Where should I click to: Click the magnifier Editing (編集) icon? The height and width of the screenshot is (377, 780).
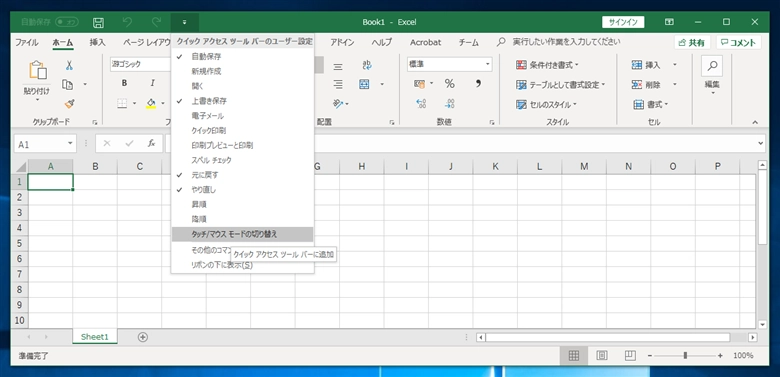[x=712, y=66]
